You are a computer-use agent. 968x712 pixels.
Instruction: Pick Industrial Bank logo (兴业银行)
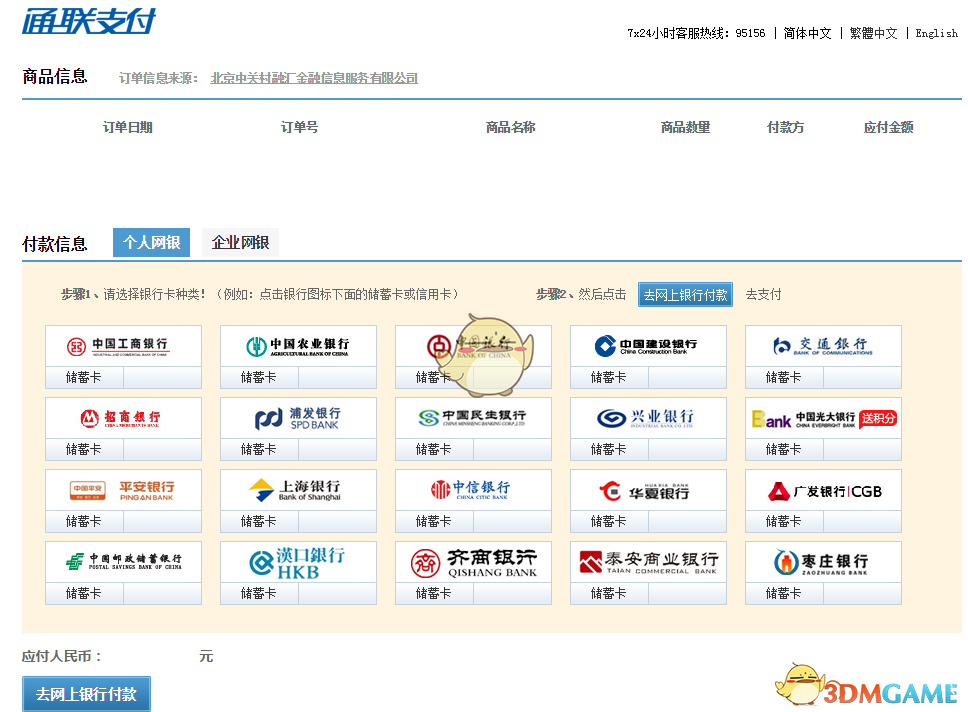pyautogui.click(x=648, y=418)
